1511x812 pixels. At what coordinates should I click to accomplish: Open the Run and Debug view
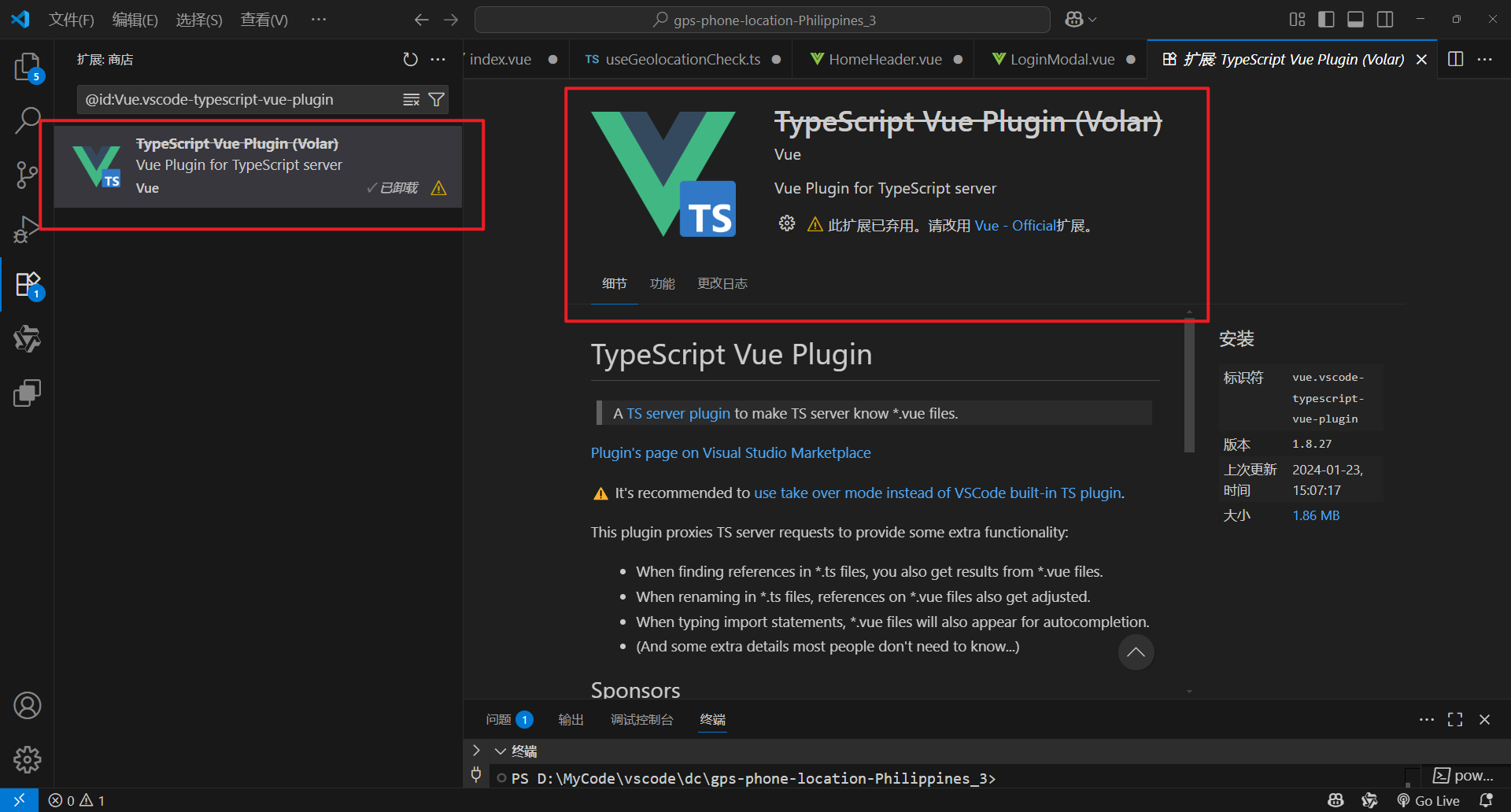coord(28,230)
